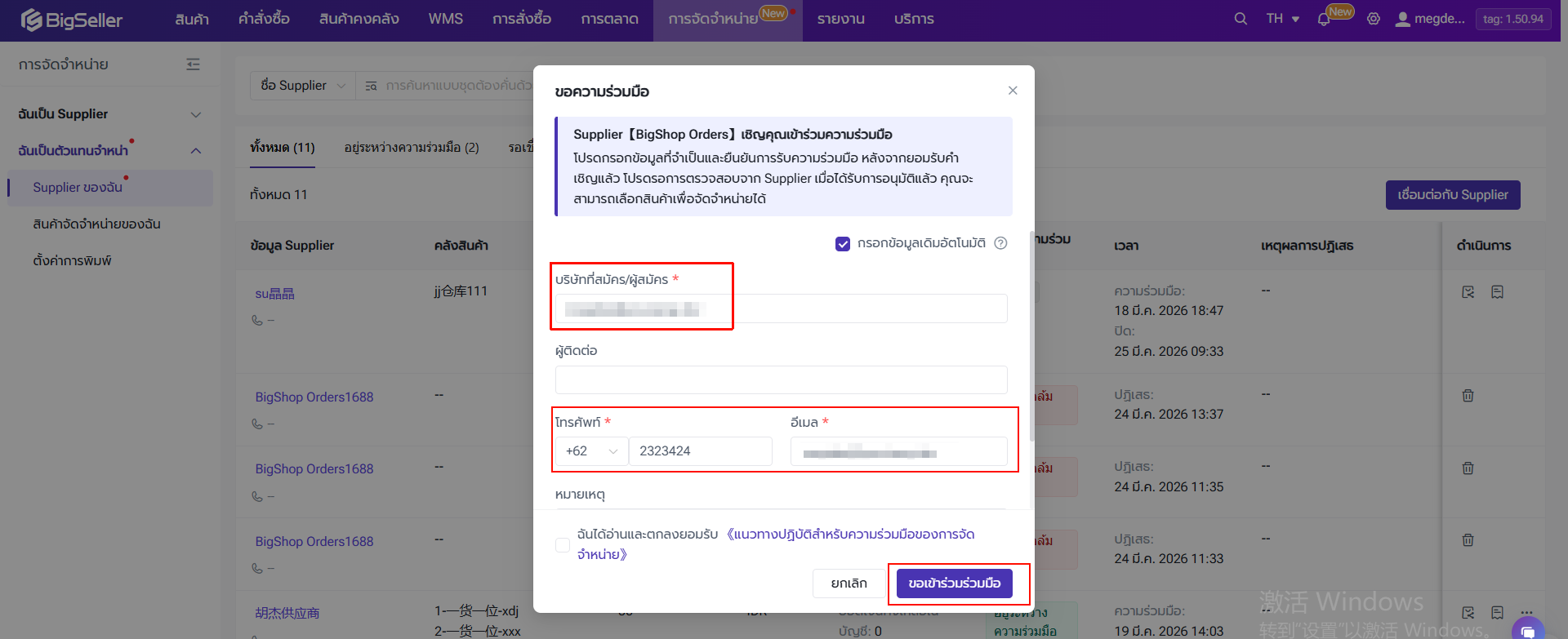Open the search icon in top bar

(x=1241, y=19)
